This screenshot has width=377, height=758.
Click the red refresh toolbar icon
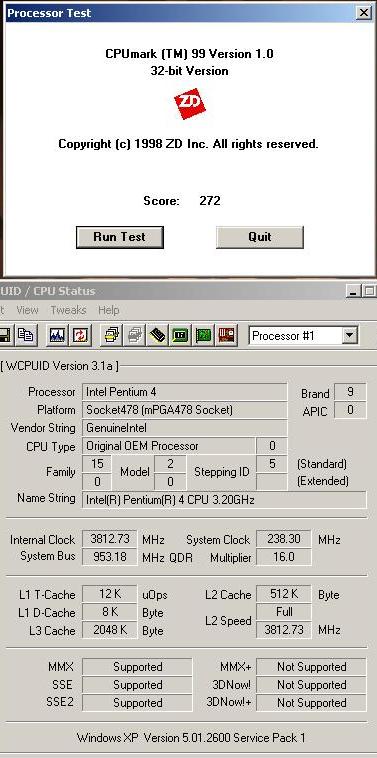tap(80, 335)
